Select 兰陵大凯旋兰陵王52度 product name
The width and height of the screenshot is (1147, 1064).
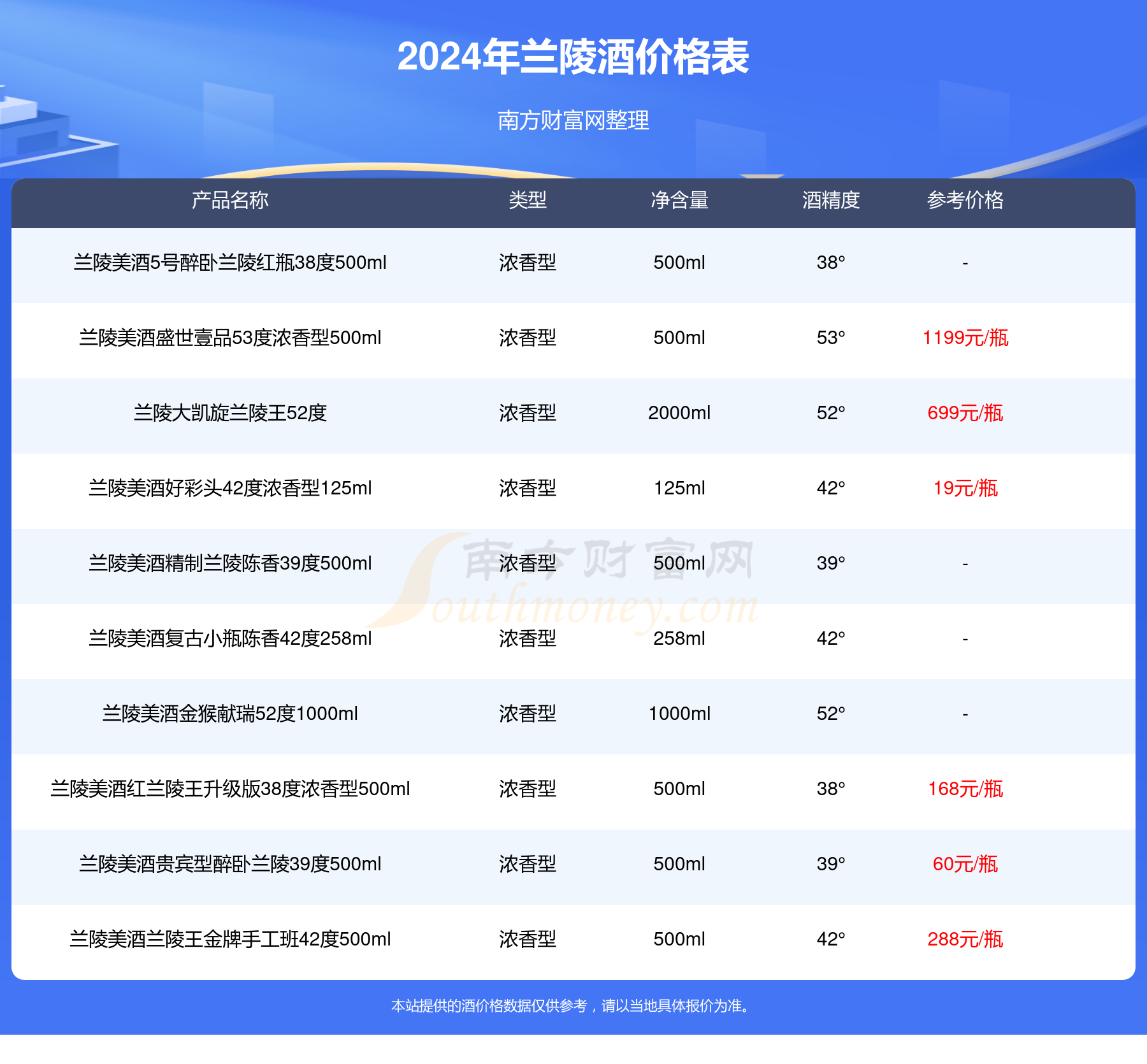230,413
